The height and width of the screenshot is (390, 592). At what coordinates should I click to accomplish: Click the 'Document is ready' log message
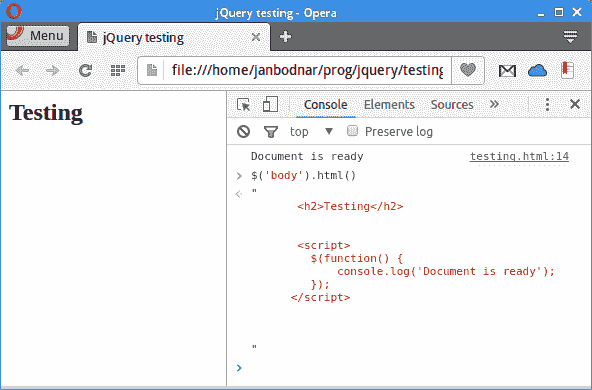click(x=307, y=156)
